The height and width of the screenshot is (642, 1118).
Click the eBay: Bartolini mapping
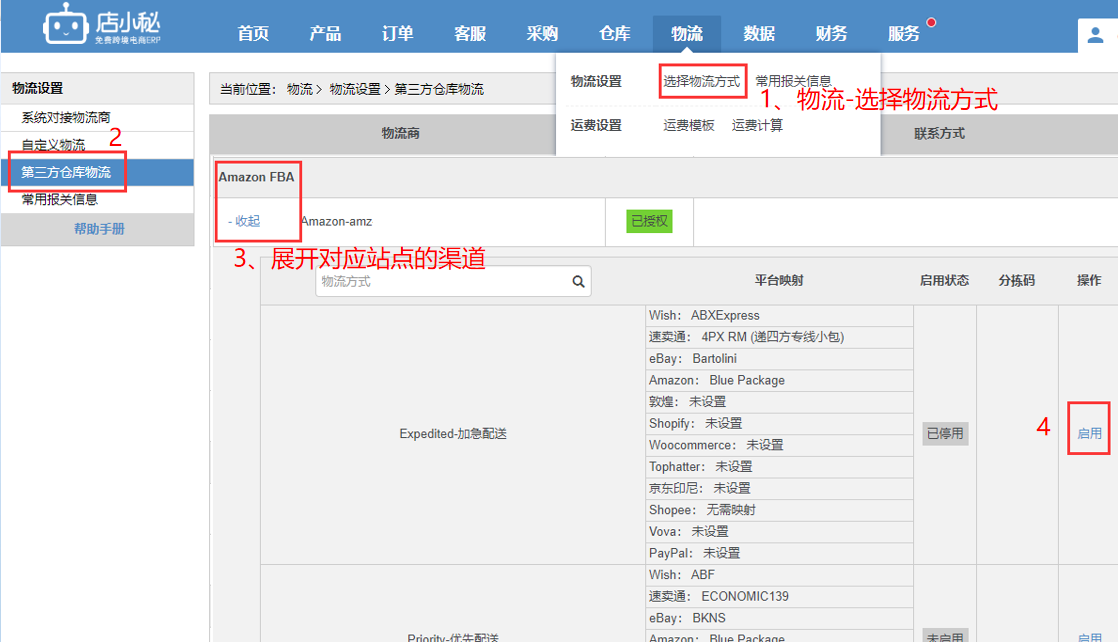693,359
